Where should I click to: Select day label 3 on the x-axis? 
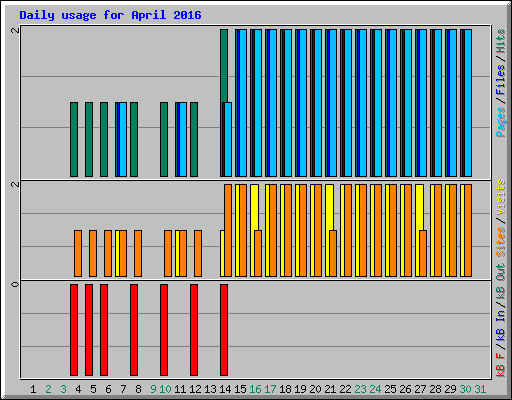tap(63, 389)
